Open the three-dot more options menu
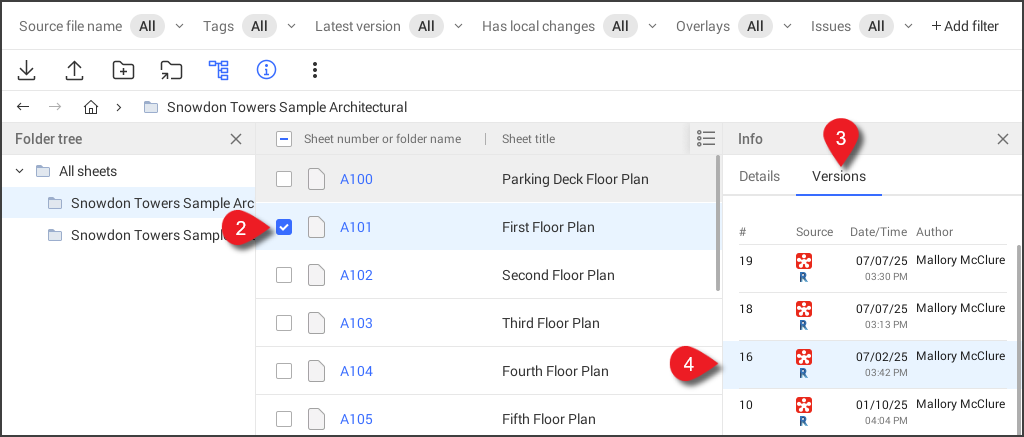Screen dimensions: 1024x437 tap(315, 70)
